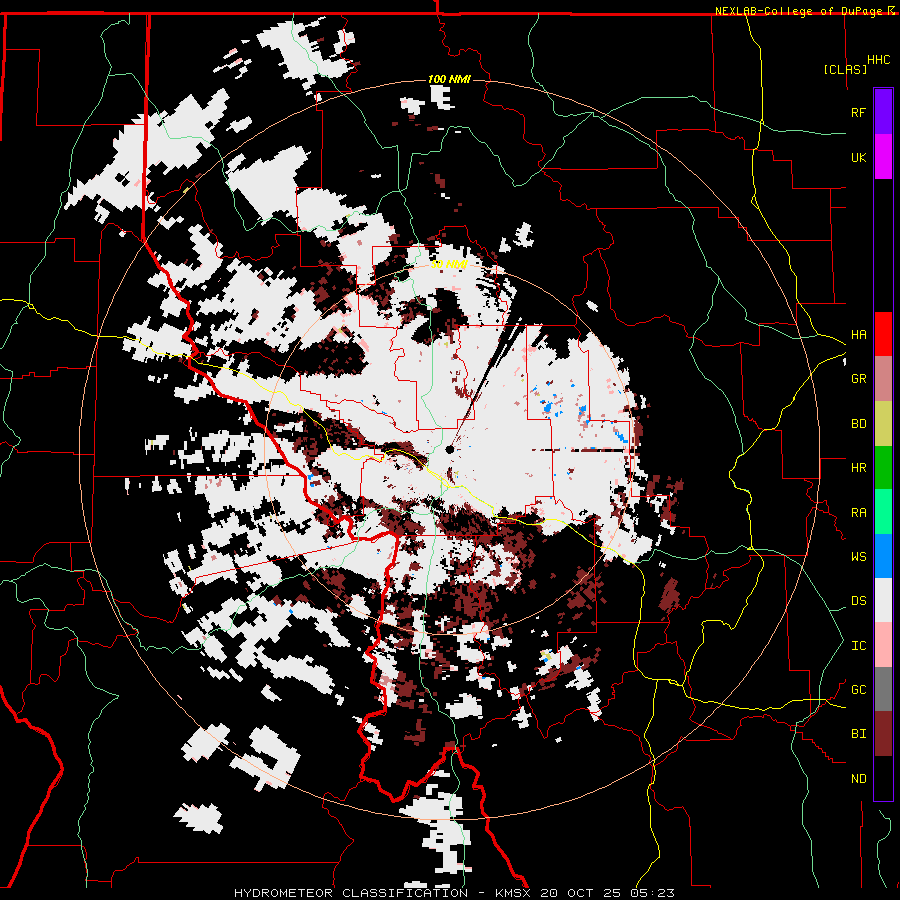This screenshot has height=900, width=900.
Task: Click the [CLAS] units label
Action: pyautogui.click(x=845, y=69)
